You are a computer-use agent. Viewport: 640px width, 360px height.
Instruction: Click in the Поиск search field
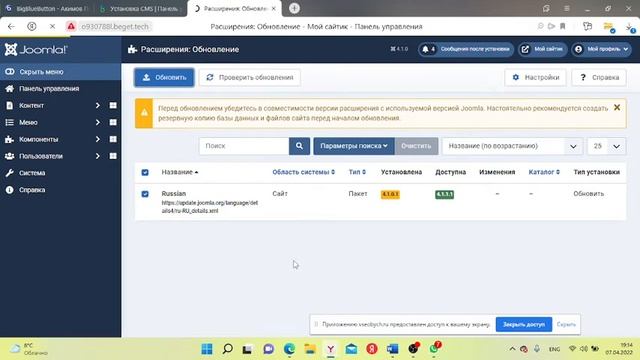[244, 146]
